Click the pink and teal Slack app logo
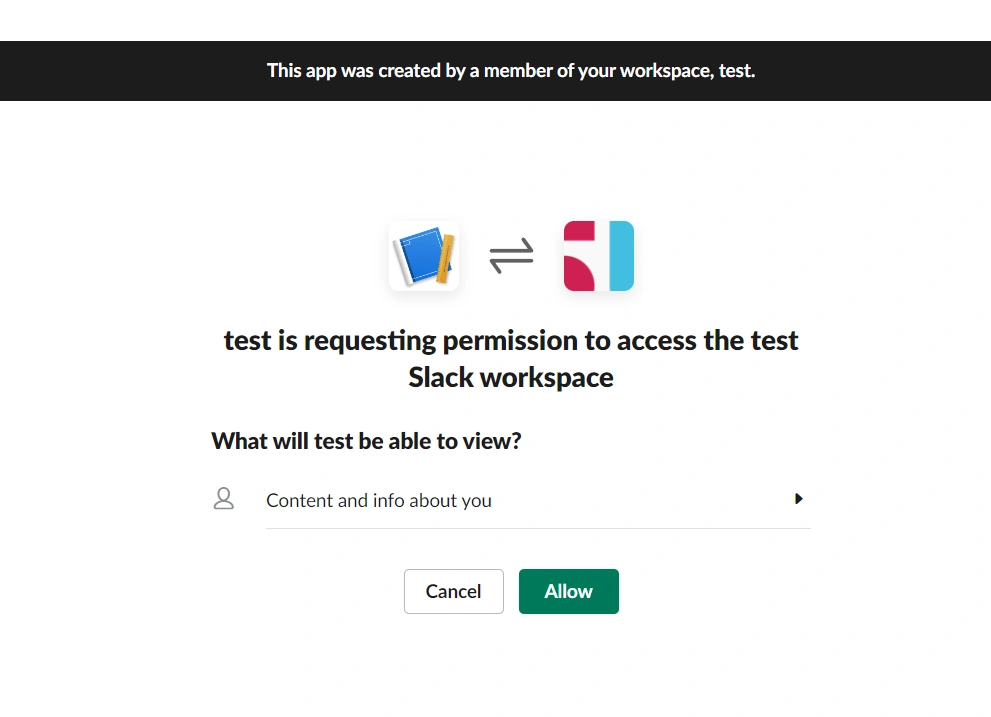This screenshot has width=991, height=717. coord(597,255)
